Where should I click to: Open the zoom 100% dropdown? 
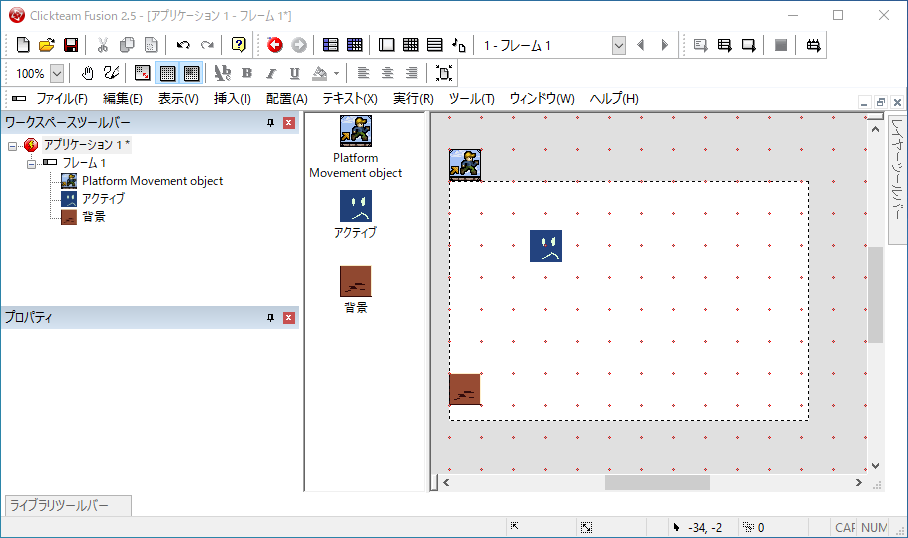click(57, 74)
